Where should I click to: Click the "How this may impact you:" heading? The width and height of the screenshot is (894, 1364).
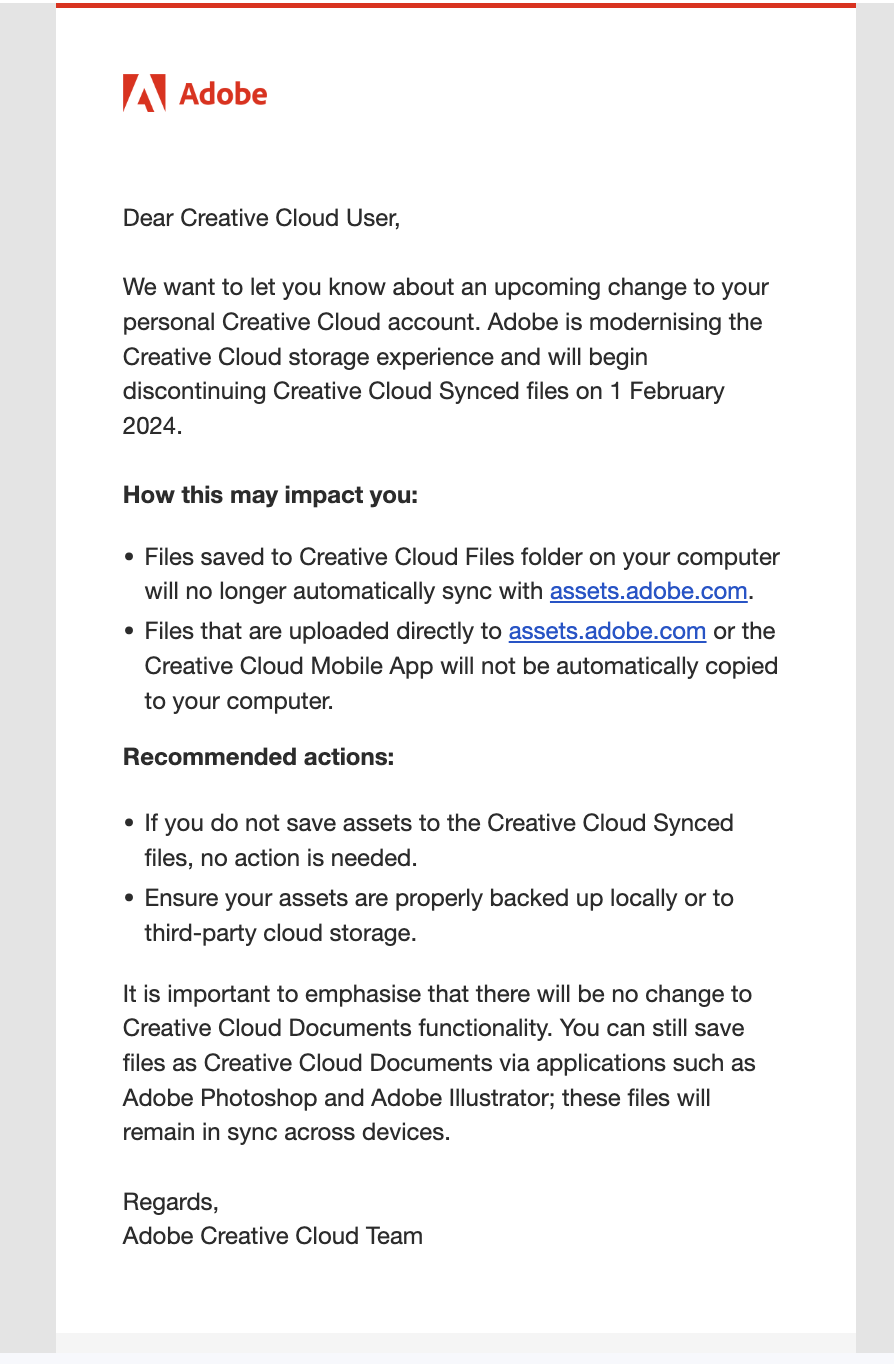click(270, 495)
